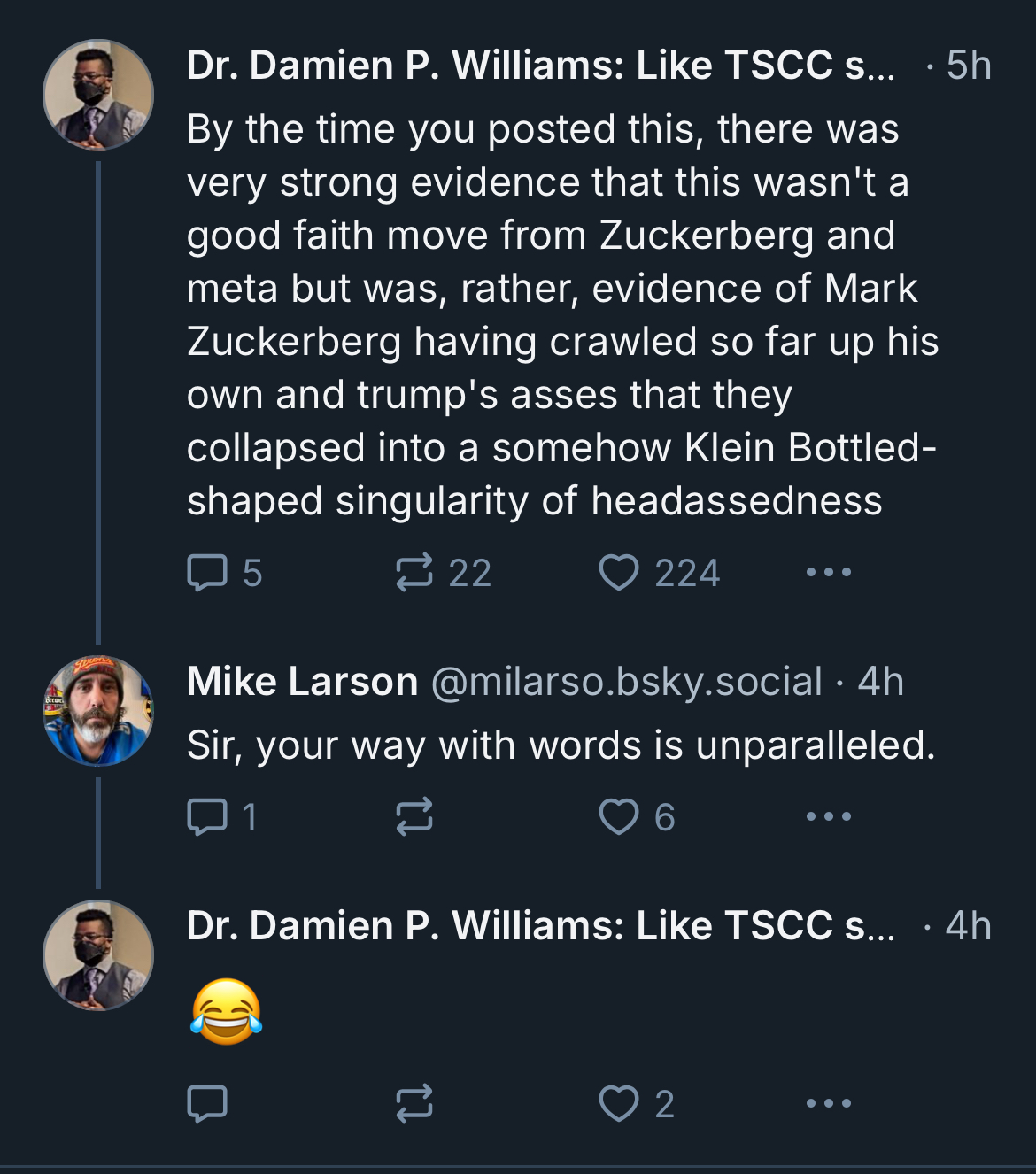Open Dr. Damien P. Williams name on top post

[x=541, y=66]
